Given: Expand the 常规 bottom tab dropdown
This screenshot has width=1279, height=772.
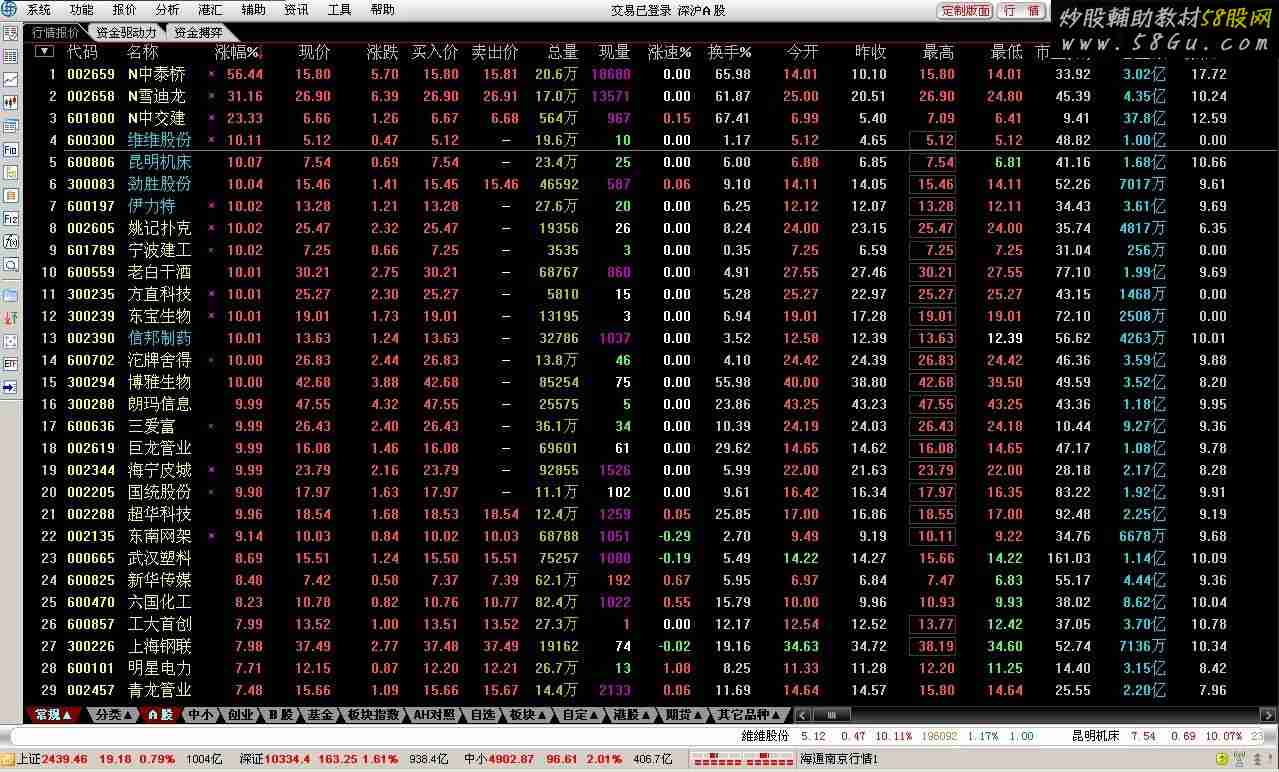Looking at the screenshot, I should [x=53, y=715].
